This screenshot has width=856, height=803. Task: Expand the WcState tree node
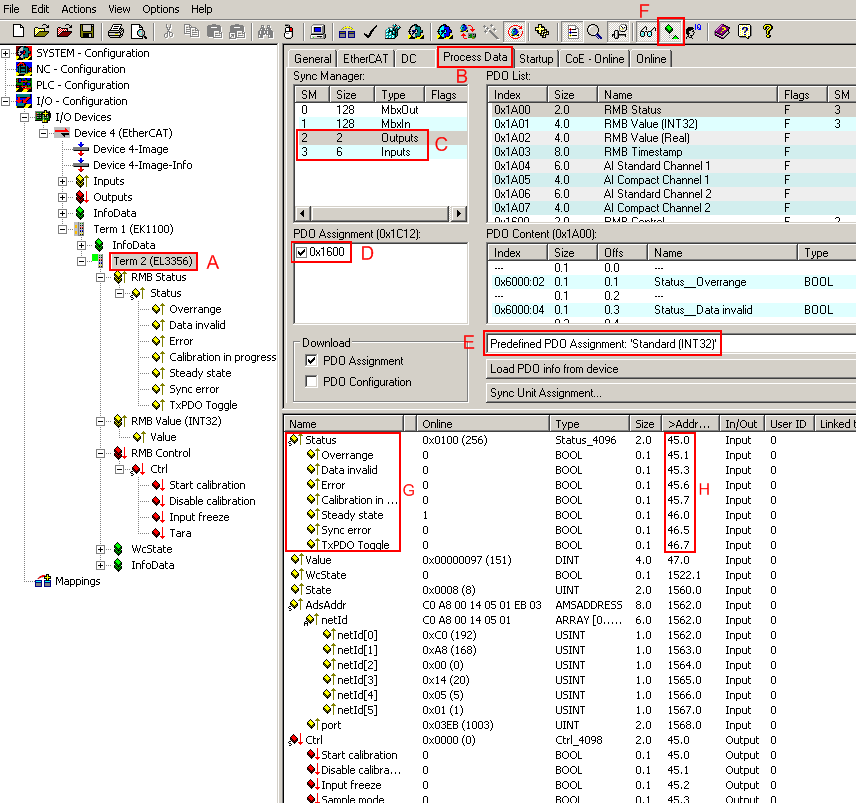[101, 549]
